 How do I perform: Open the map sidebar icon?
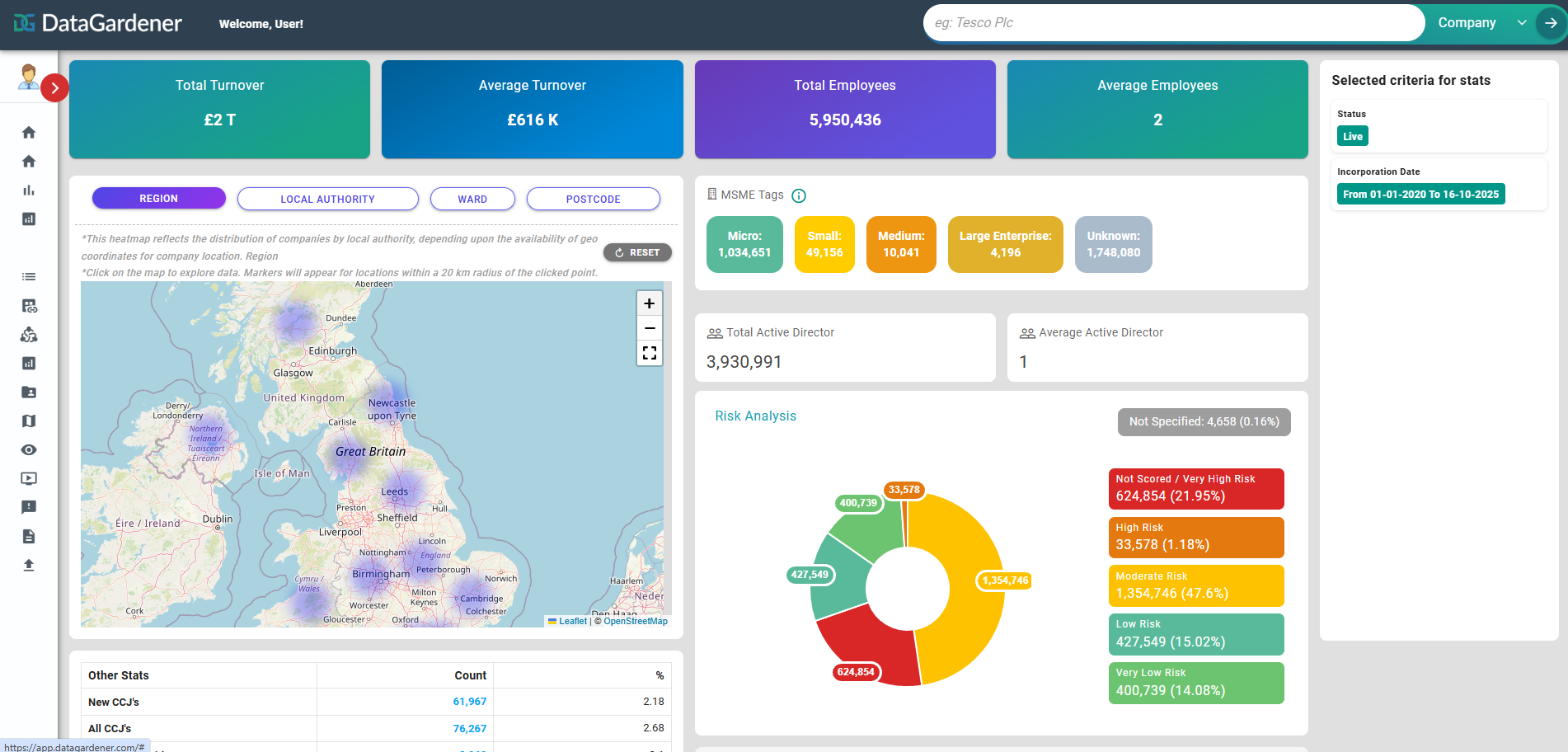tap(29, 421)
